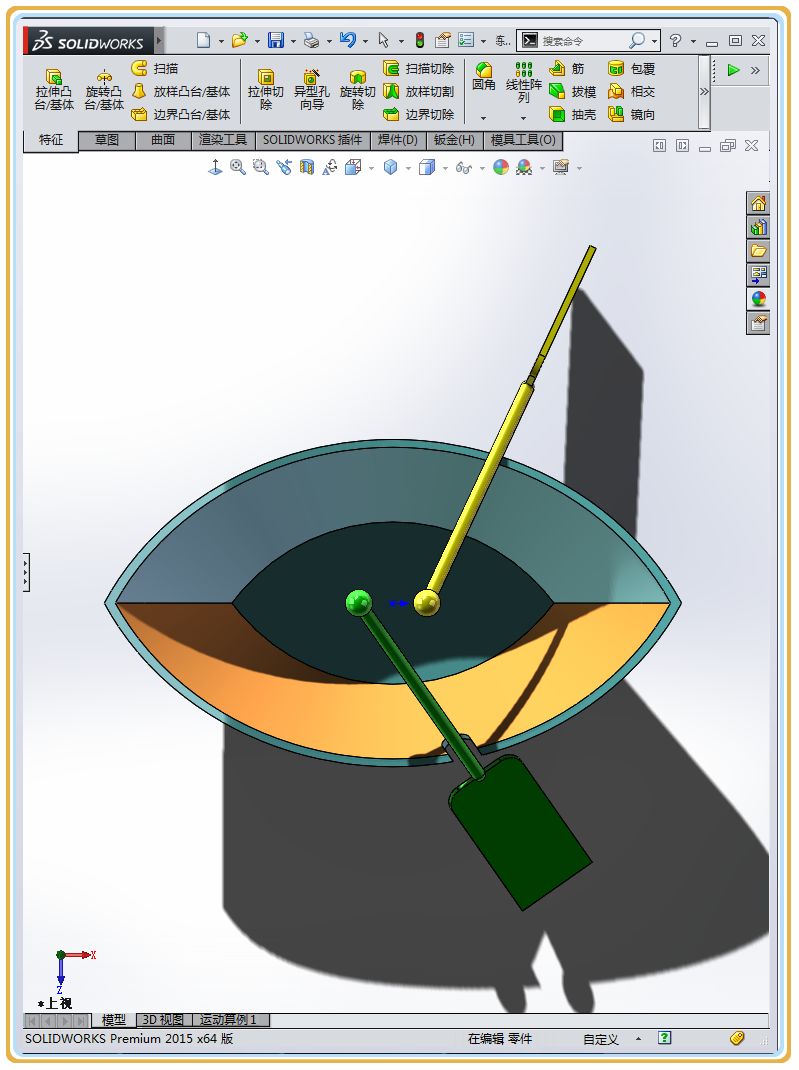Click the Rebuild traffic light icon
This screenshot has width=799, height=1070.
(420, 41)
